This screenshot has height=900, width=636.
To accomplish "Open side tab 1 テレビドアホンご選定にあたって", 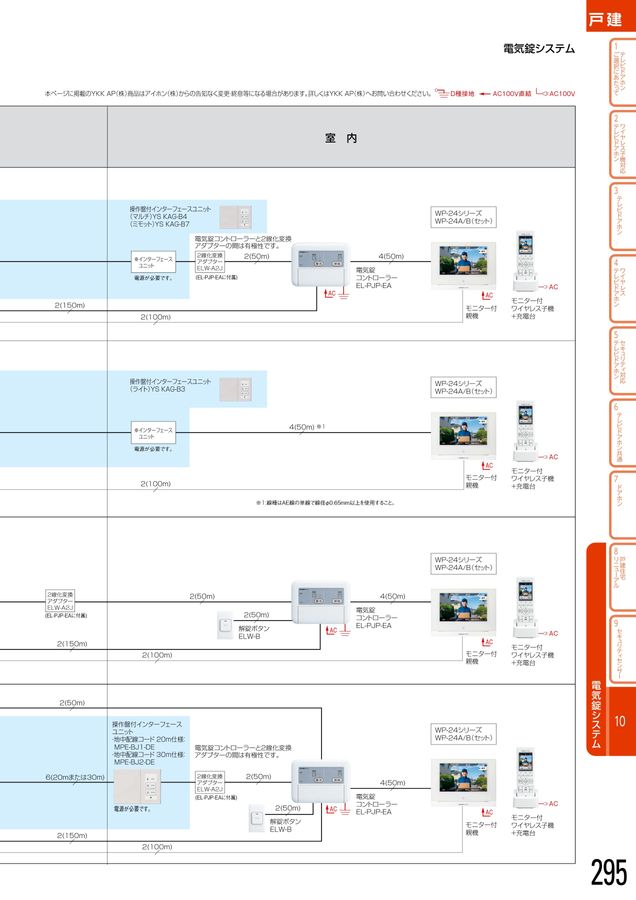I will pyautogui.click(x=623, y=72).
